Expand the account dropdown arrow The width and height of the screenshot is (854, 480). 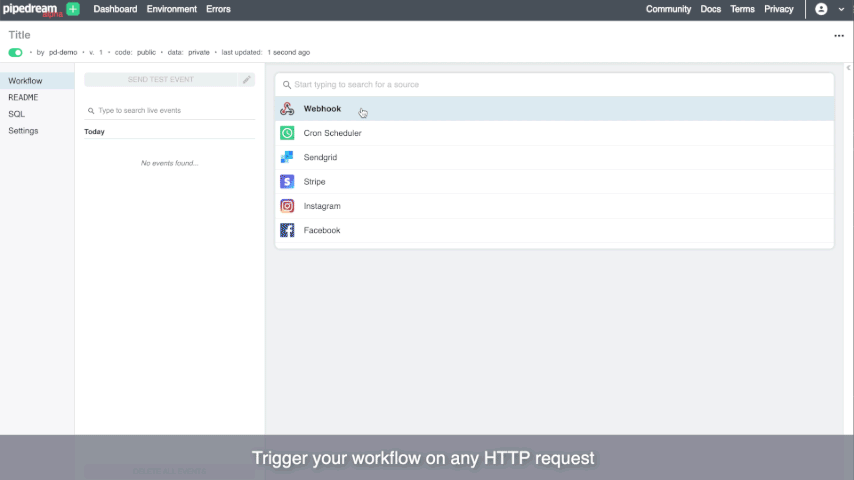[x=841, y=9]
